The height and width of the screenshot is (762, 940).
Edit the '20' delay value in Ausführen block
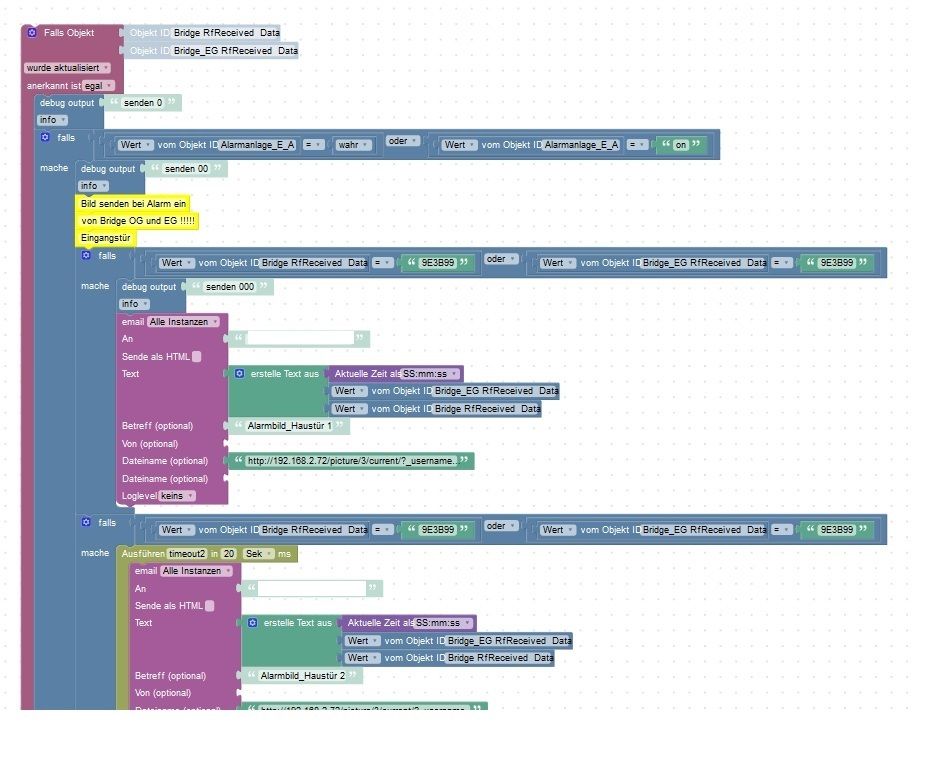click(229, 553)
